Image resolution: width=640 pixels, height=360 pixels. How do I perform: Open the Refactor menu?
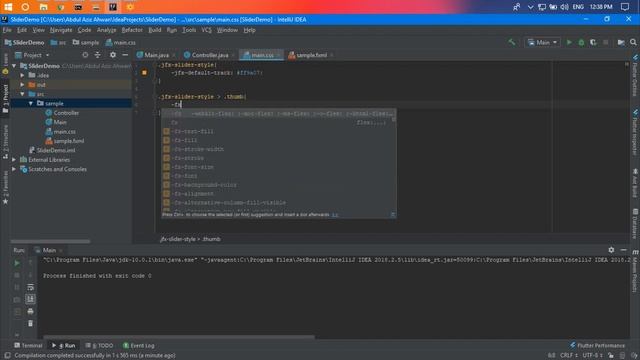[x=132, y=30]
